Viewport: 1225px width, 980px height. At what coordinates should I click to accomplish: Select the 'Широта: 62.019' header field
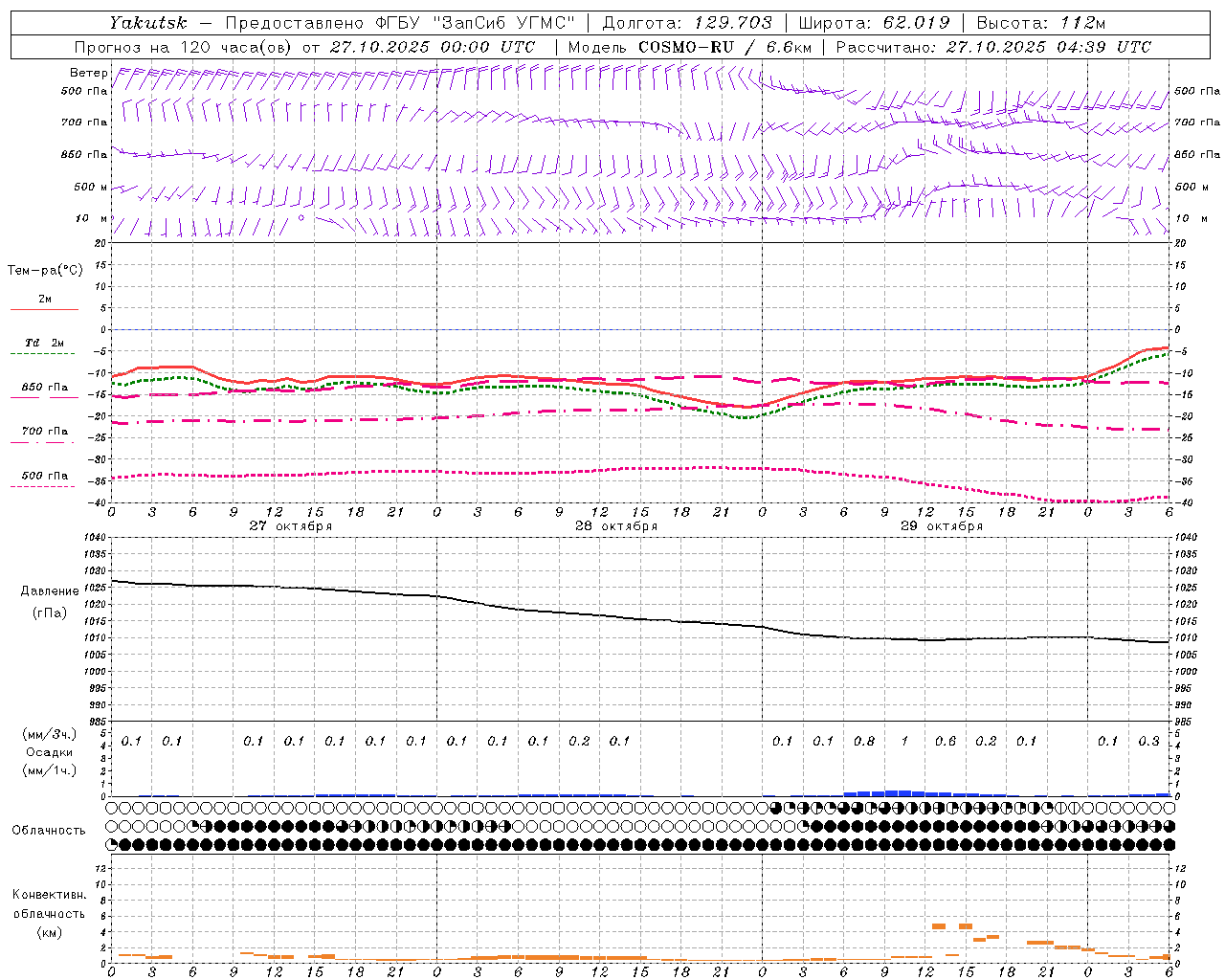(x=874, y=23)
